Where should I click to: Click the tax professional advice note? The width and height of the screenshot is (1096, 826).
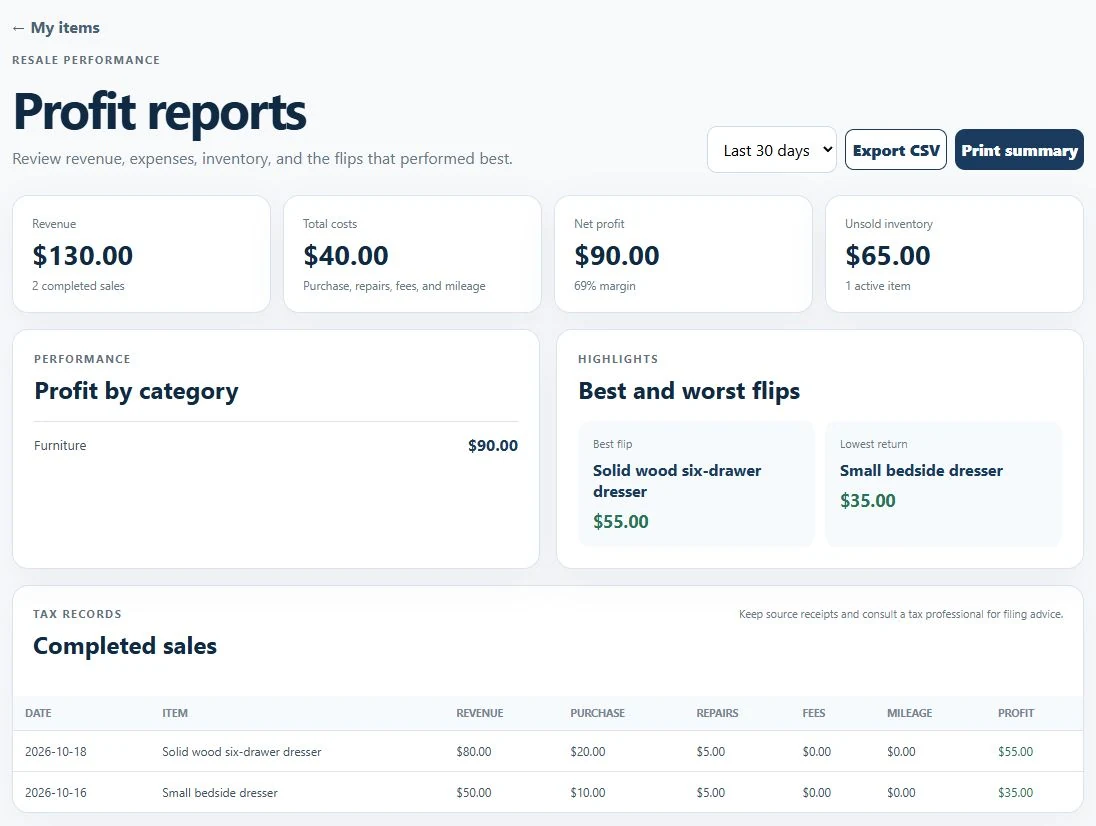pos(901,614)
